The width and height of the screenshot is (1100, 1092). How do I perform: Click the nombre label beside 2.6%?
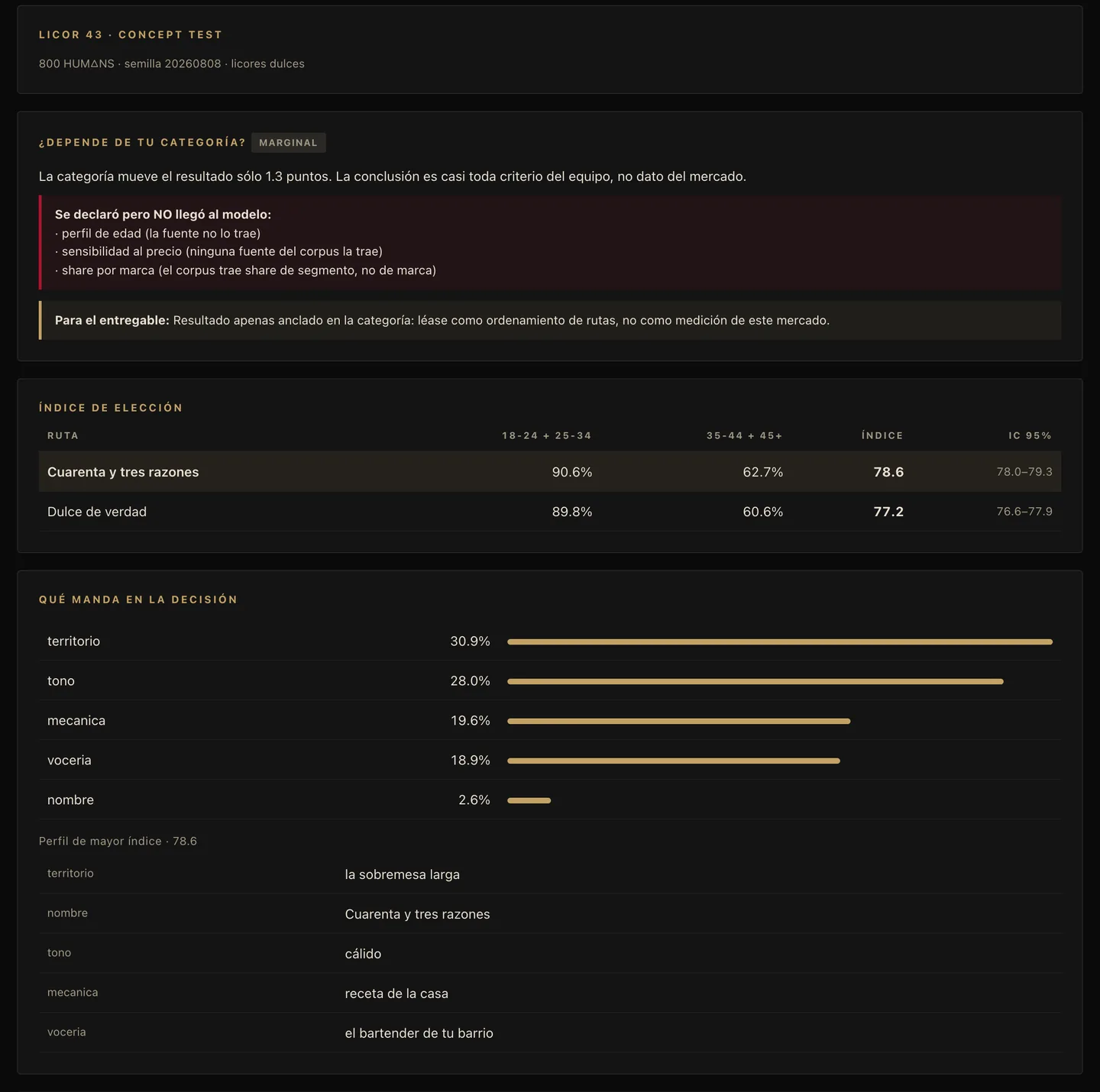pyautogui.click(x=70, y=800)
